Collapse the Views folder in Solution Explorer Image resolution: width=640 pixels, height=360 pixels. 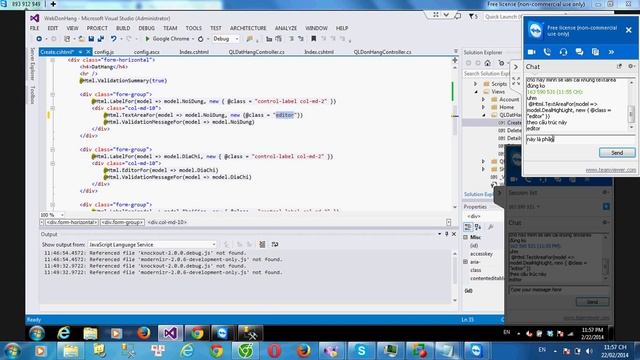coord(476,92)
